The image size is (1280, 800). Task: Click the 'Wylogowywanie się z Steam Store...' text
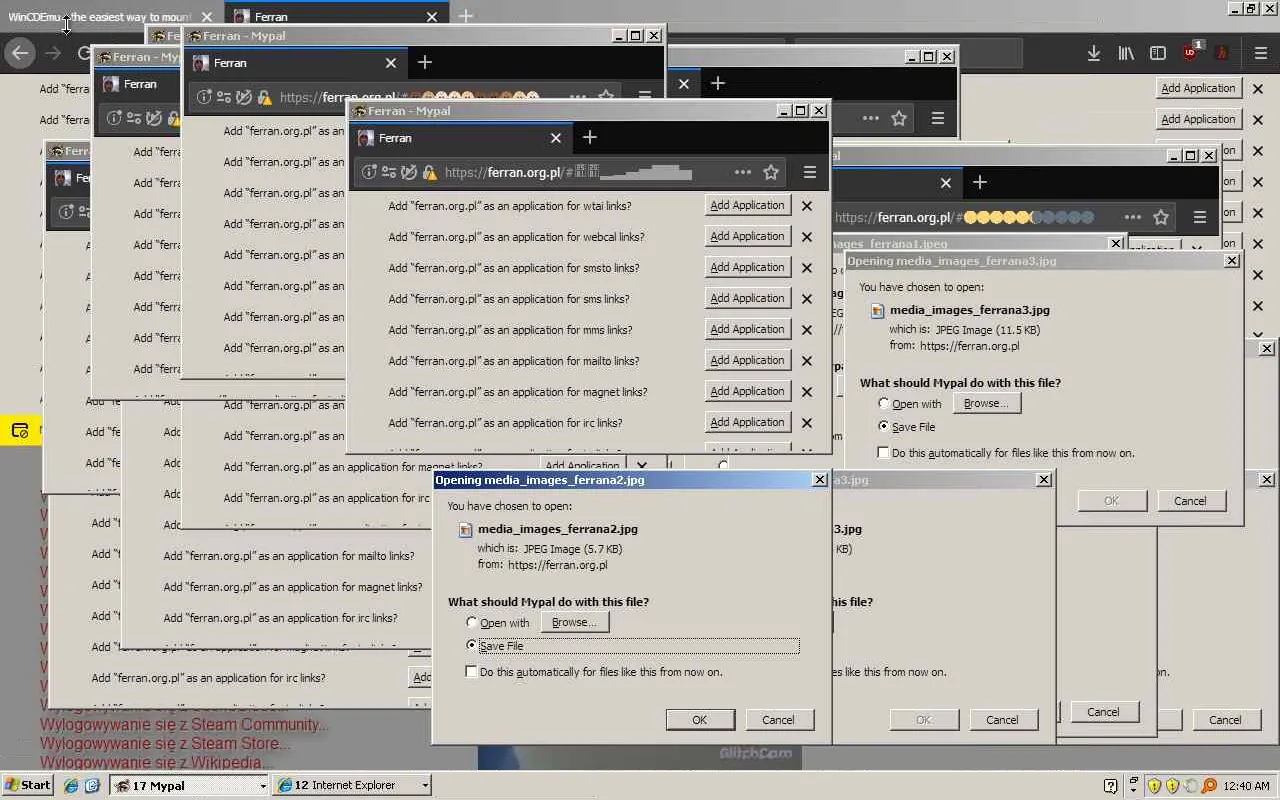pos(166,743)
